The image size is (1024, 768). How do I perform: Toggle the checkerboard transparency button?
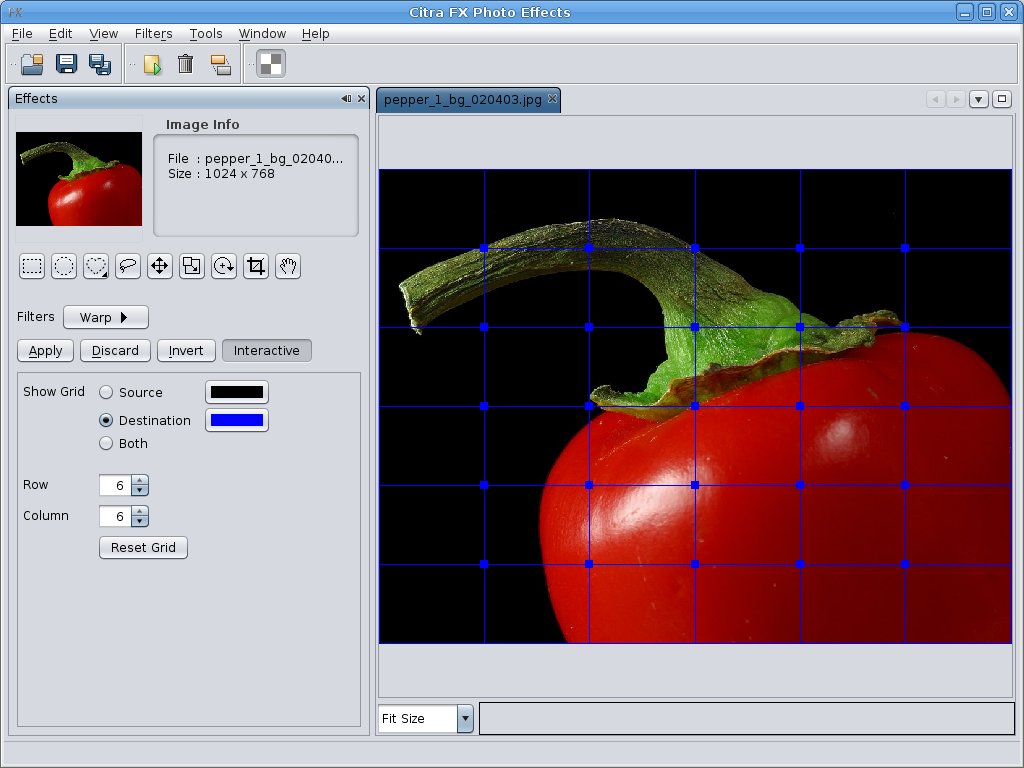point(271,64)
